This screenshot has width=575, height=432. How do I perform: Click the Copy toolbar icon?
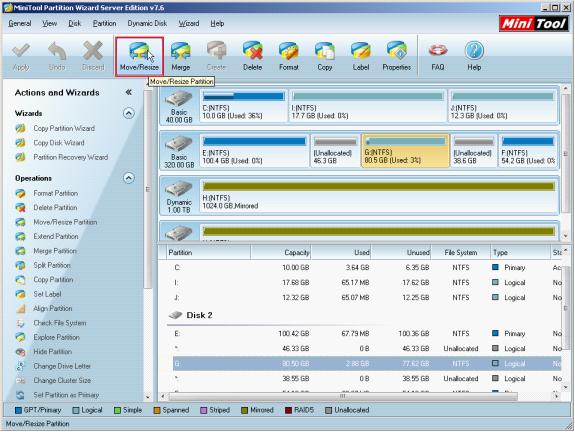(x=325, y=56)
